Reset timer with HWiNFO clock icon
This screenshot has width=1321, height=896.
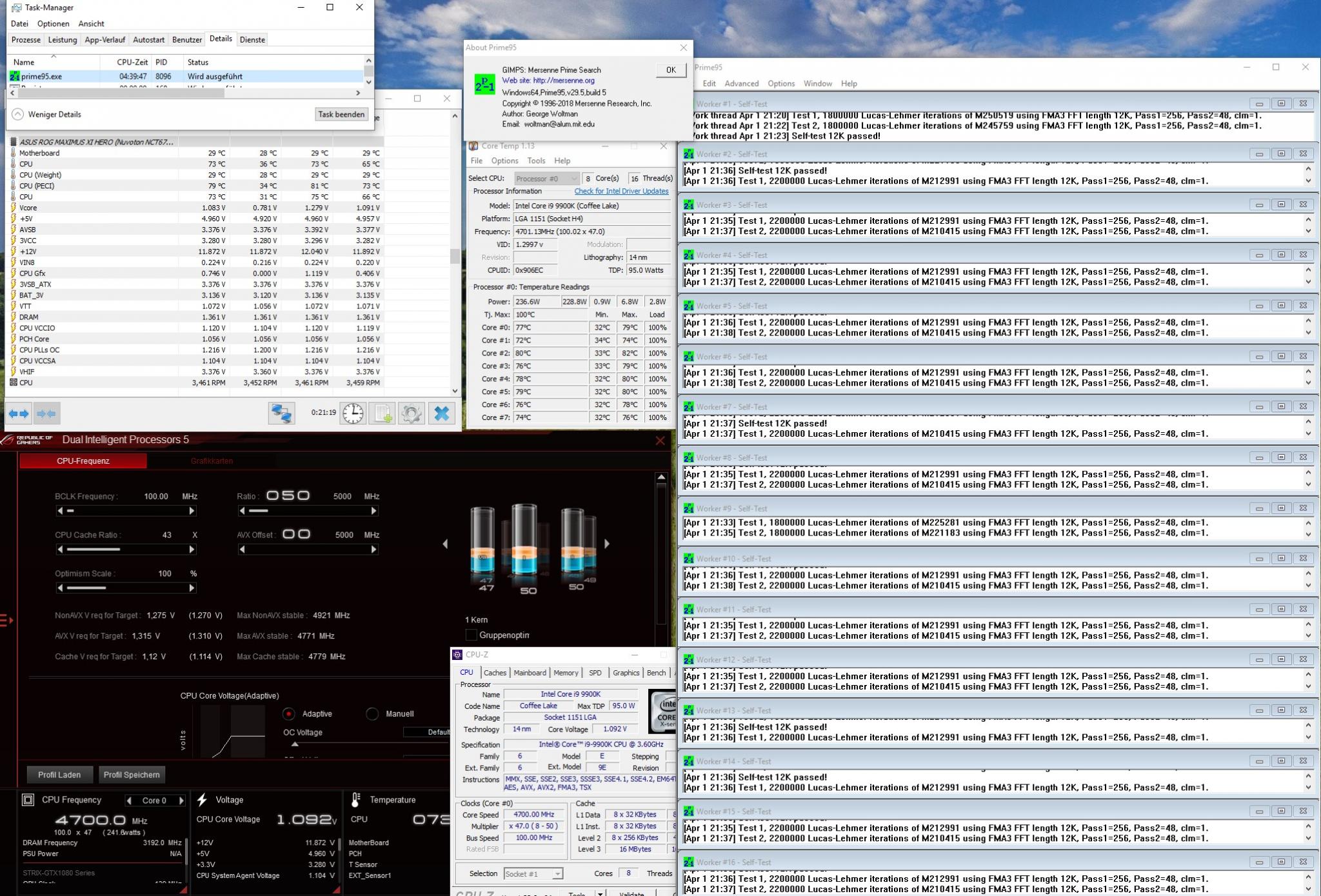[353, 413]
